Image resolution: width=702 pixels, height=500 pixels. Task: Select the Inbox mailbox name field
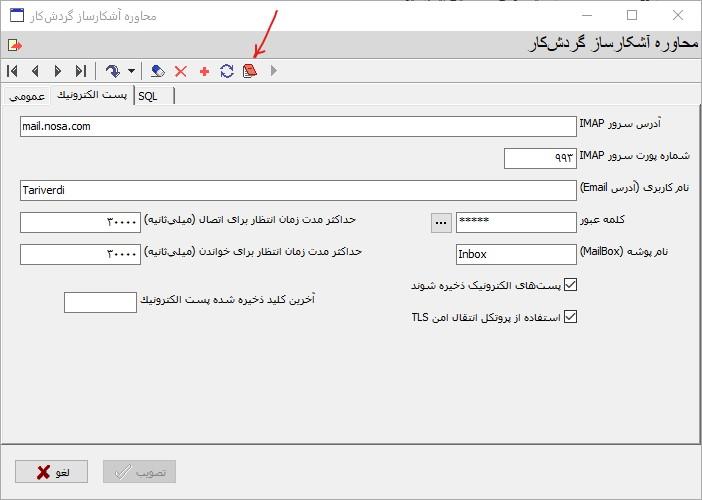[515, 254]
